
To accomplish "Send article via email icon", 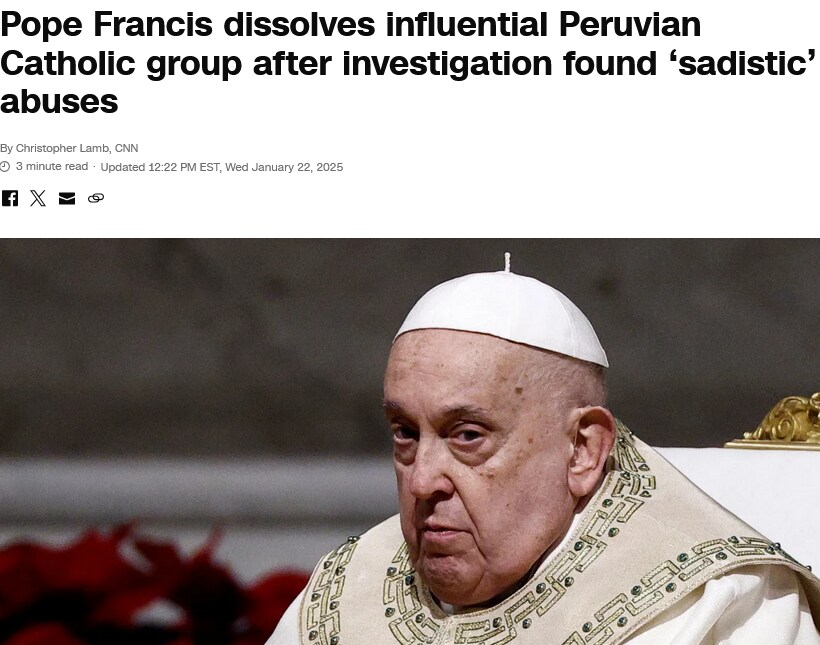I will click(67, 198).
